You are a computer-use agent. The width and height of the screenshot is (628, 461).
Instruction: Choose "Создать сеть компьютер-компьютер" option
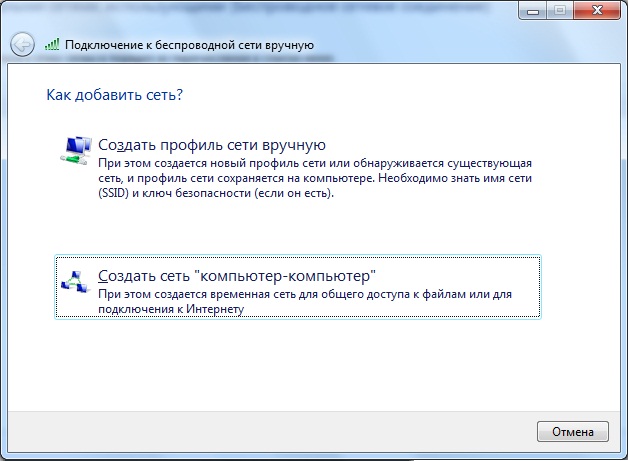click(241, 275)
